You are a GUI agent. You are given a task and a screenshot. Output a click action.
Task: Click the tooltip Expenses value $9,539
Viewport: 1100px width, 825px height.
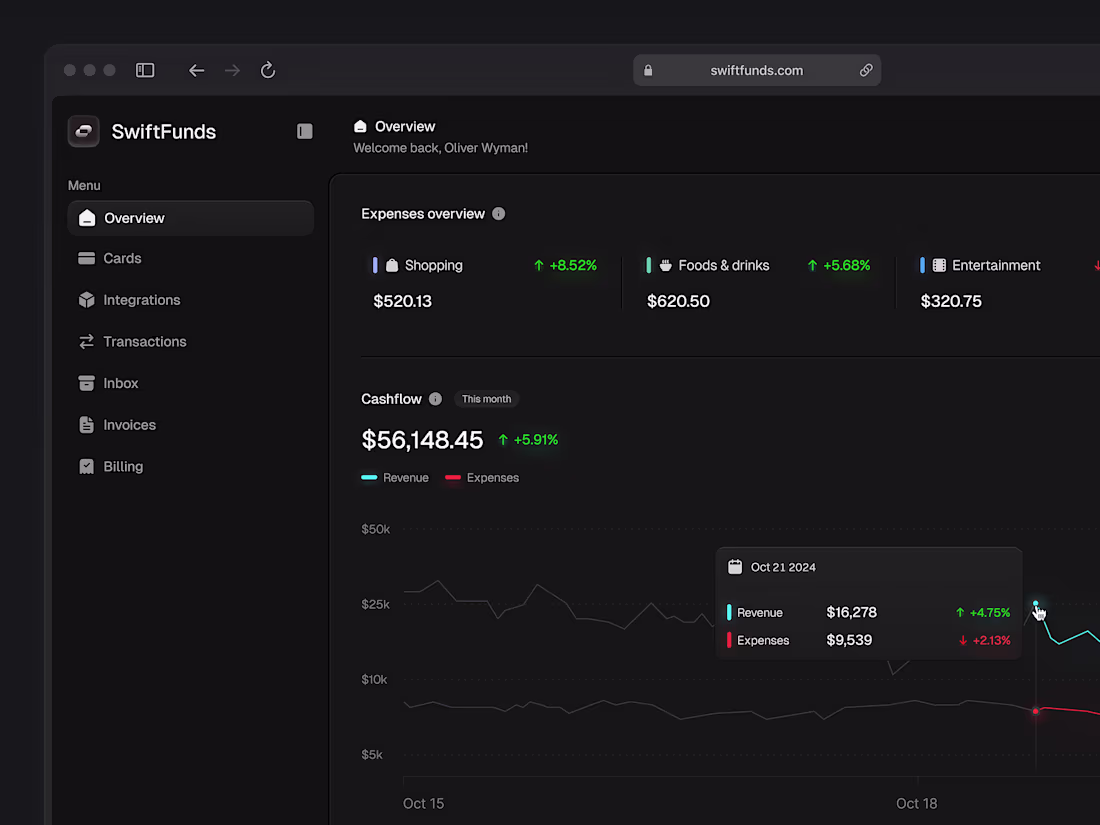(850, 640)
